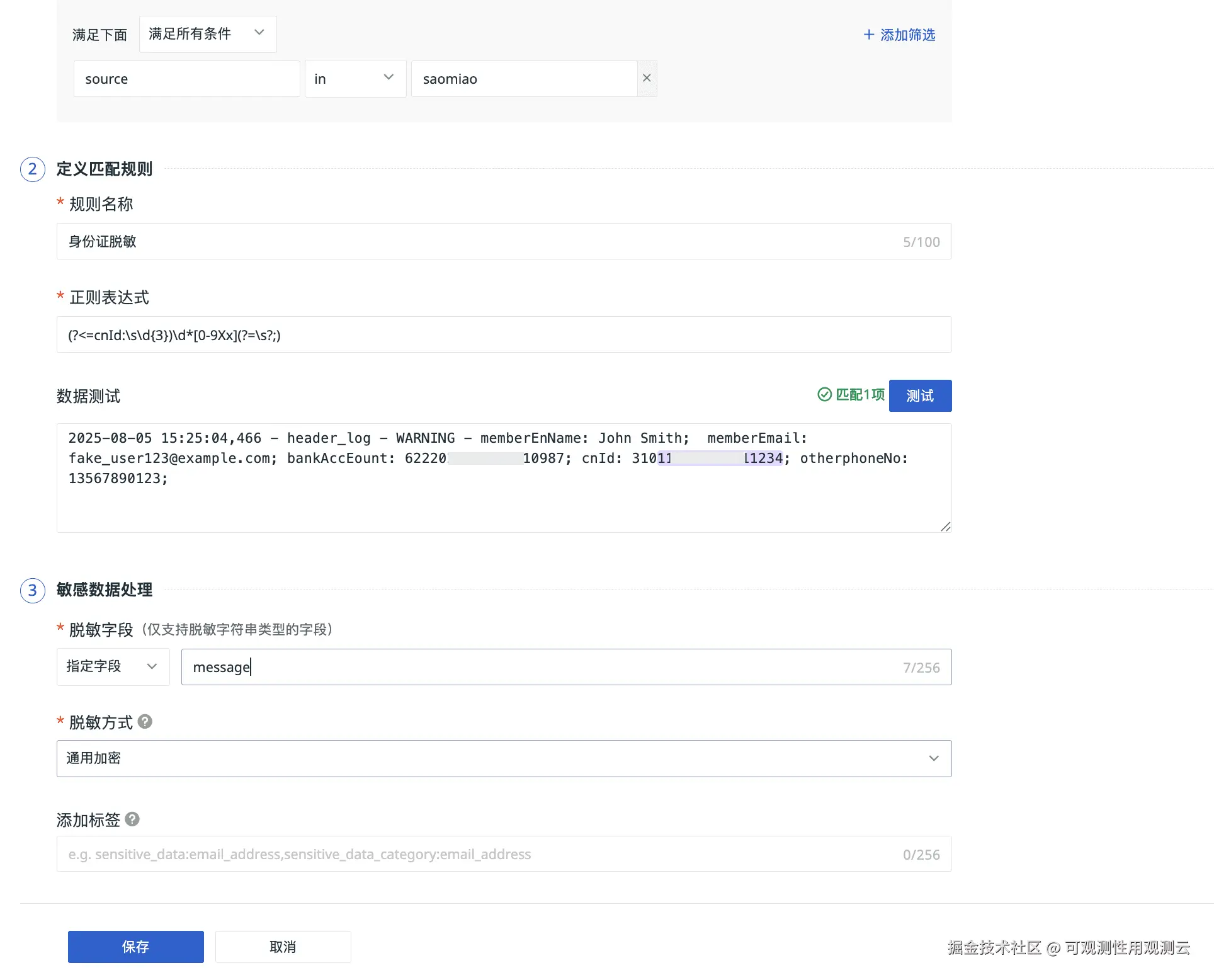Click the green match success check icon
1214x980 pixels.
point(824,395)
